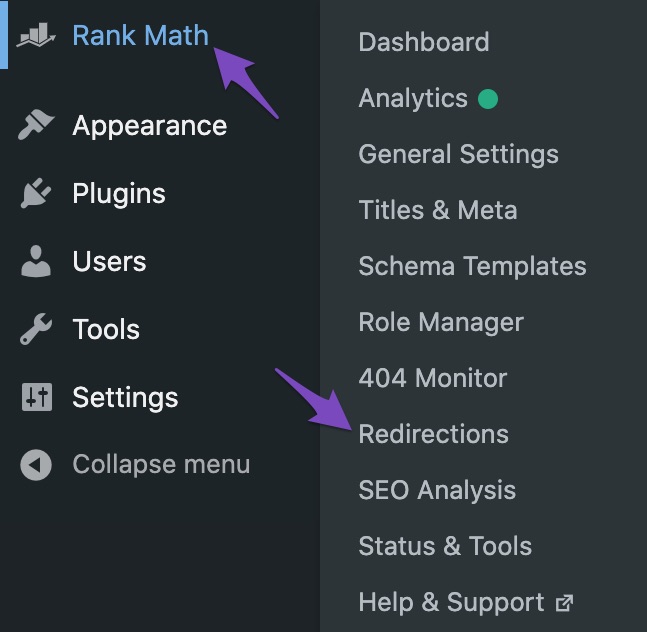Click the Settings sliders icon
Image resolution: width=647 pixels, height=632 pixels.
point(36,398)
